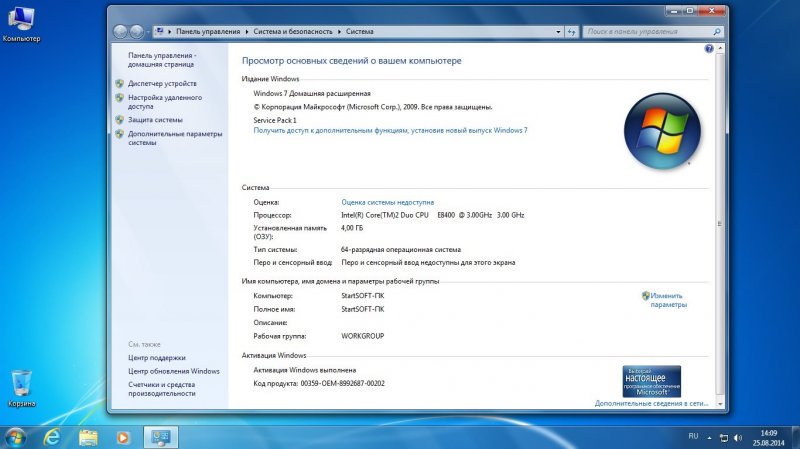Viewport: 800px width, 449px height.
Task: Click the Service Pack 1 text
Action: 275,120
